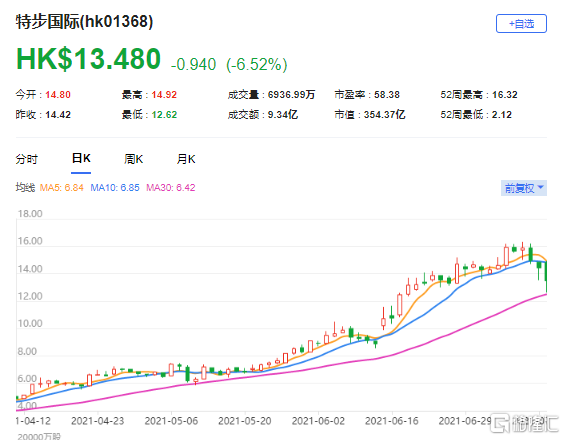
Task: Select the MA10: 6.85 indicator label
Action: [x=115, y=188]
